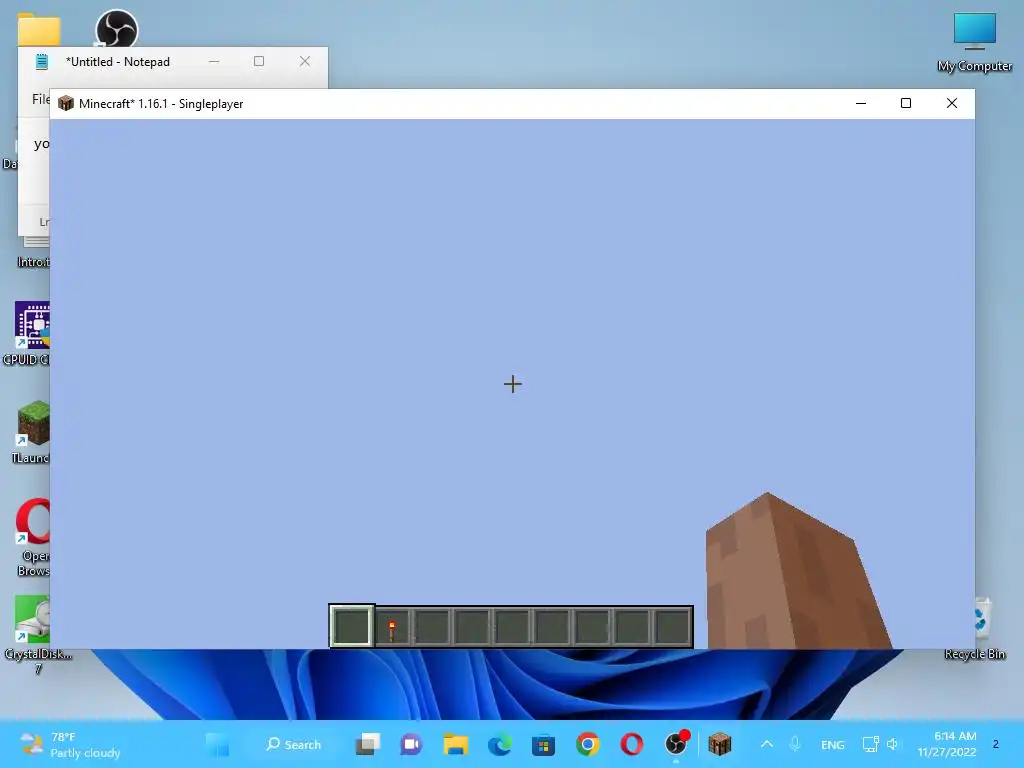Image resolution: width=1024 pixels, height=768 pixels.
Task: Open the Chat app in taskbar
Action: click(411, 744)
